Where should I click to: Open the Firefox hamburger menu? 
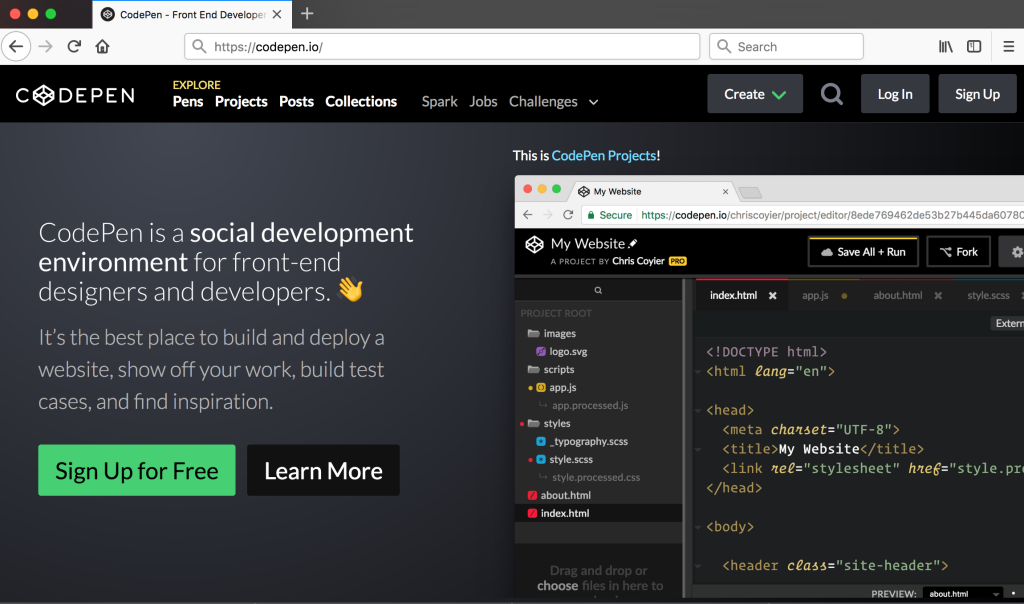[1008, 46]
